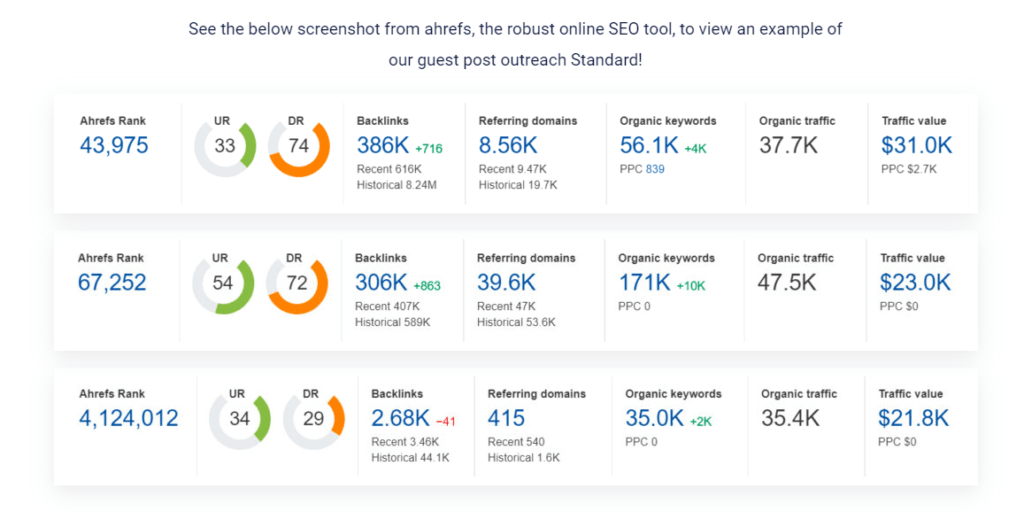Open the 415 referring domains link
This screenshot has width=1024, height=512.
[506, 418]
